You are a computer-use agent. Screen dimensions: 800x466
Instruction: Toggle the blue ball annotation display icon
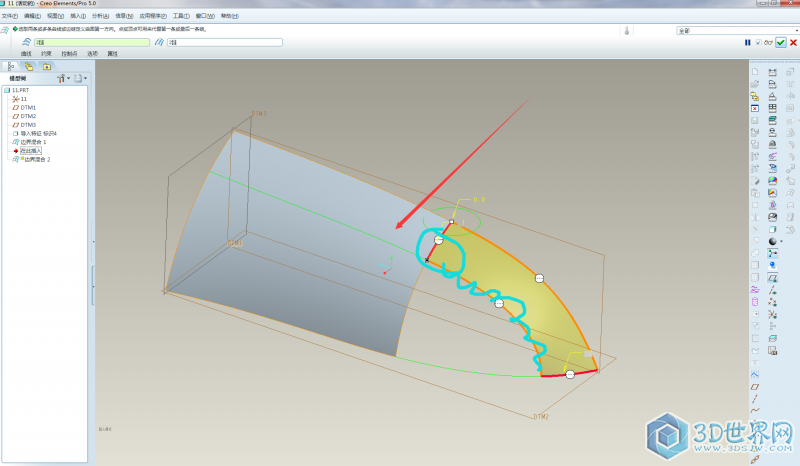[772, 265]
